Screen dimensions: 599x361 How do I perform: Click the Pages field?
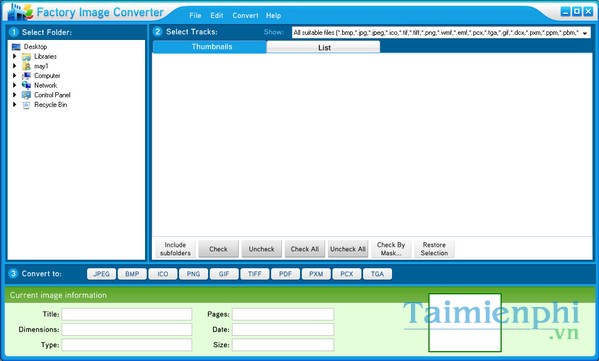(283, 314)
